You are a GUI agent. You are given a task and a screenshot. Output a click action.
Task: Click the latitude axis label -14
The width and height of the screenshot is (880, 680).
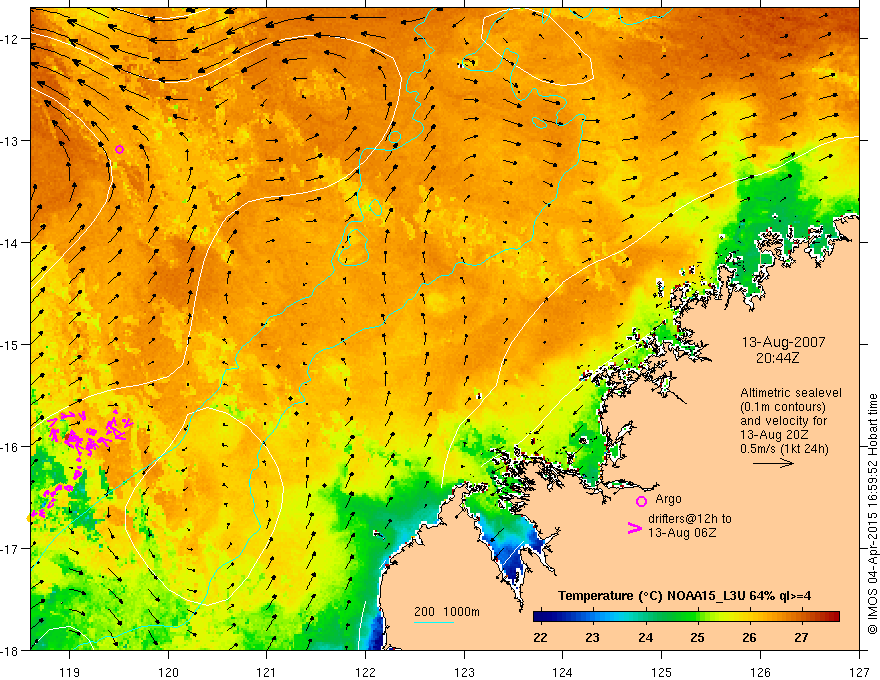pos(11,243)
